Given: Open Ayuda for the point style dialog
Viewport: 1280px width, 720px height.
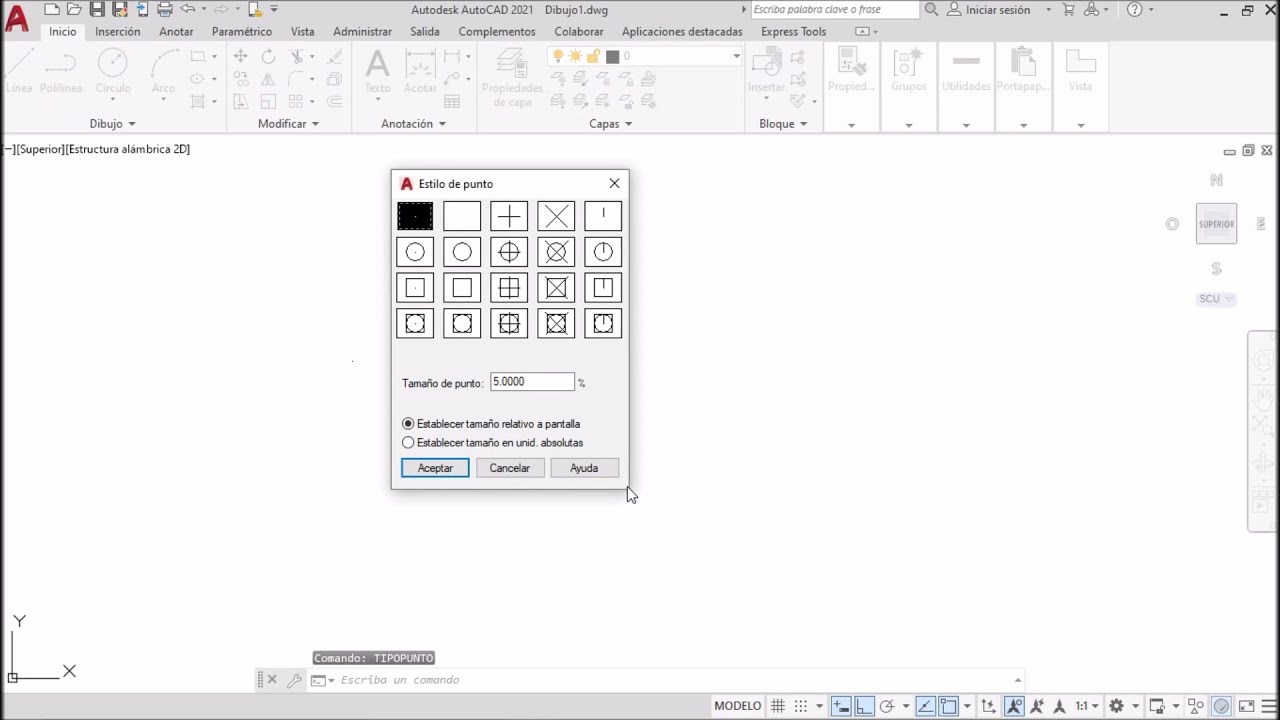Looking at the screenshot, I should tap(584, 468).
